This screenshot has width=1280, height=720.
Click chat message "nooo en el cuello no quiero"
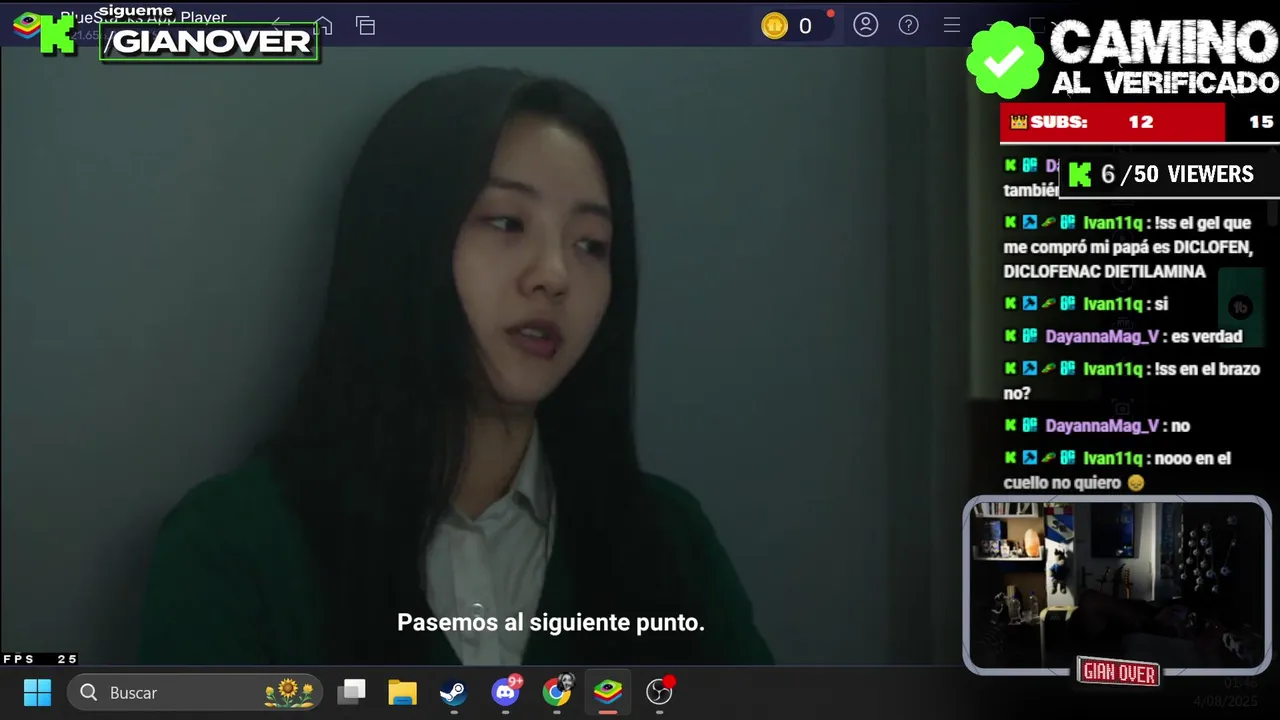(1118, 470)
